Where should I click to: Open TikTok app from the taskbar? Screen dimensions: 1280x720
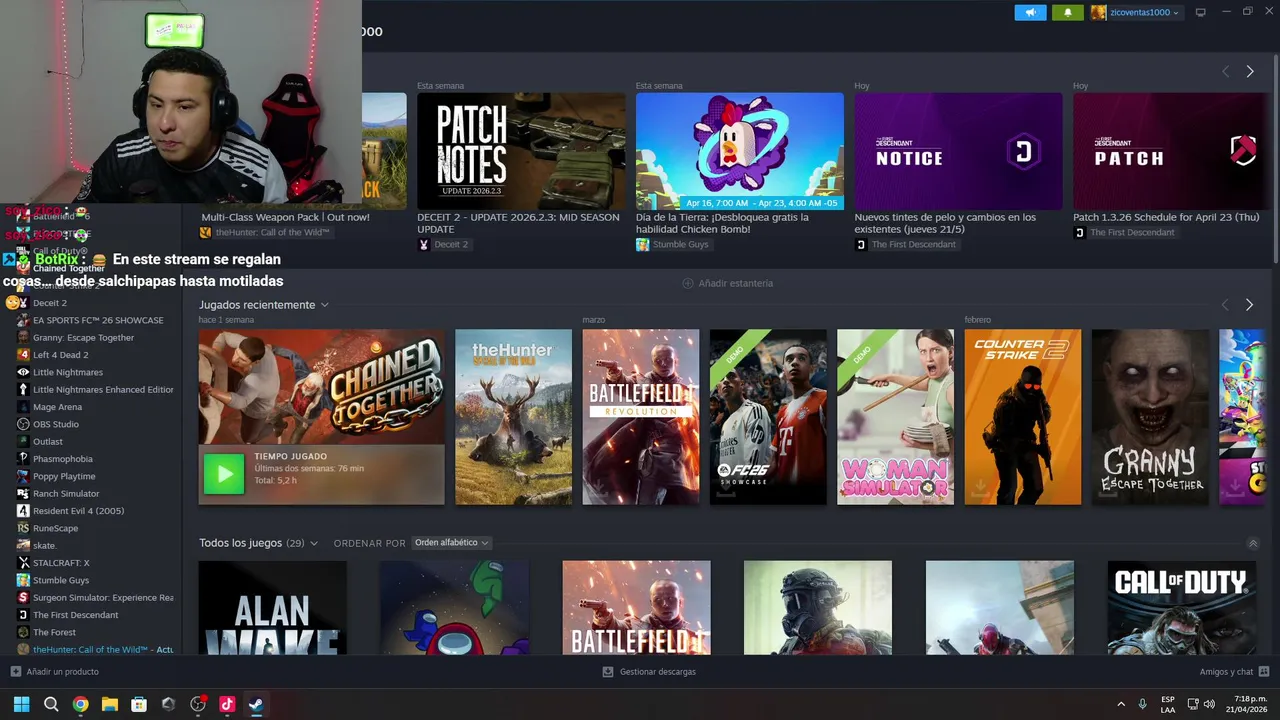[227, 704]
